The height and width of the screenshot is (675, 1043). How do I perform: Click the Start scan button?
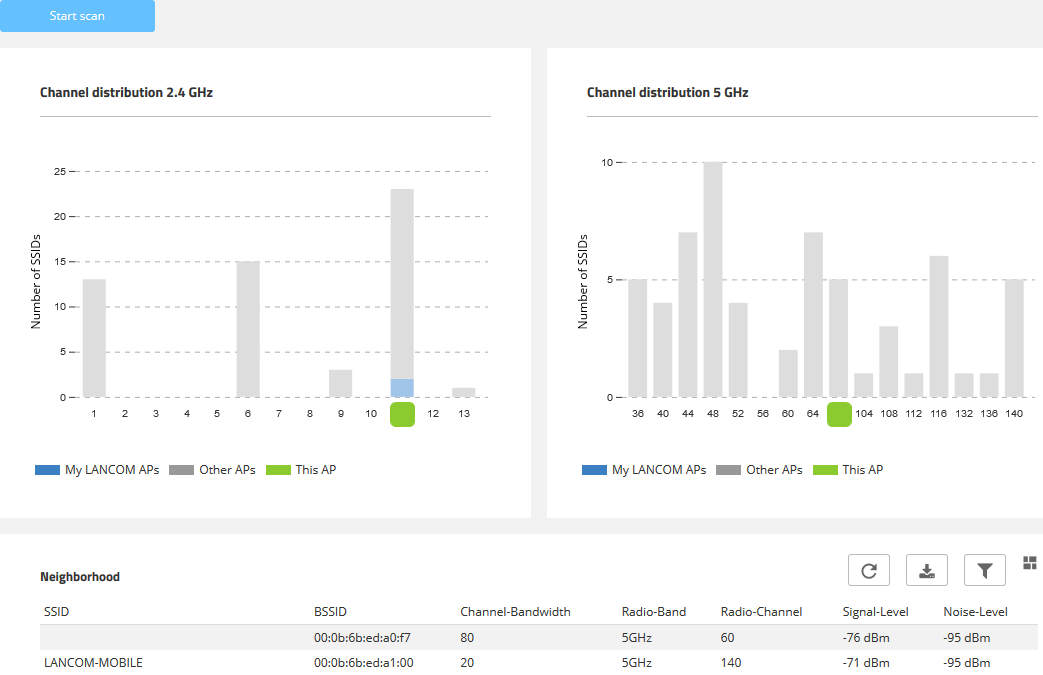tap(77, 16)
